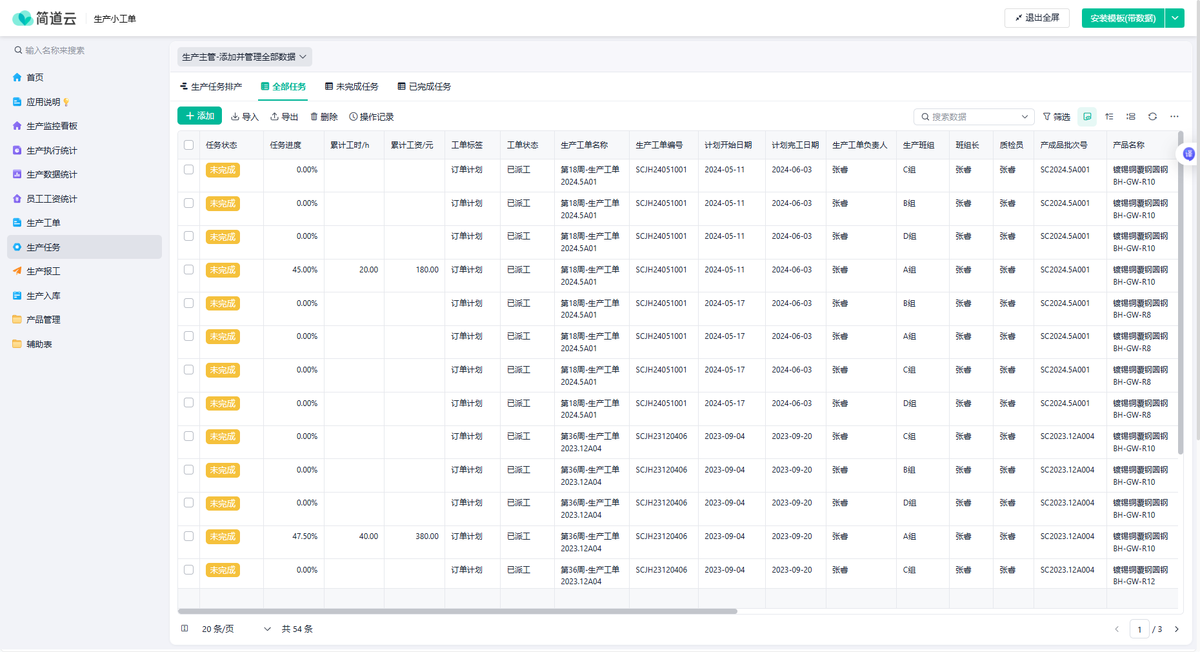Open the more options (…) toolbar menu
1200x652 pixels.
pos(1174,117)
